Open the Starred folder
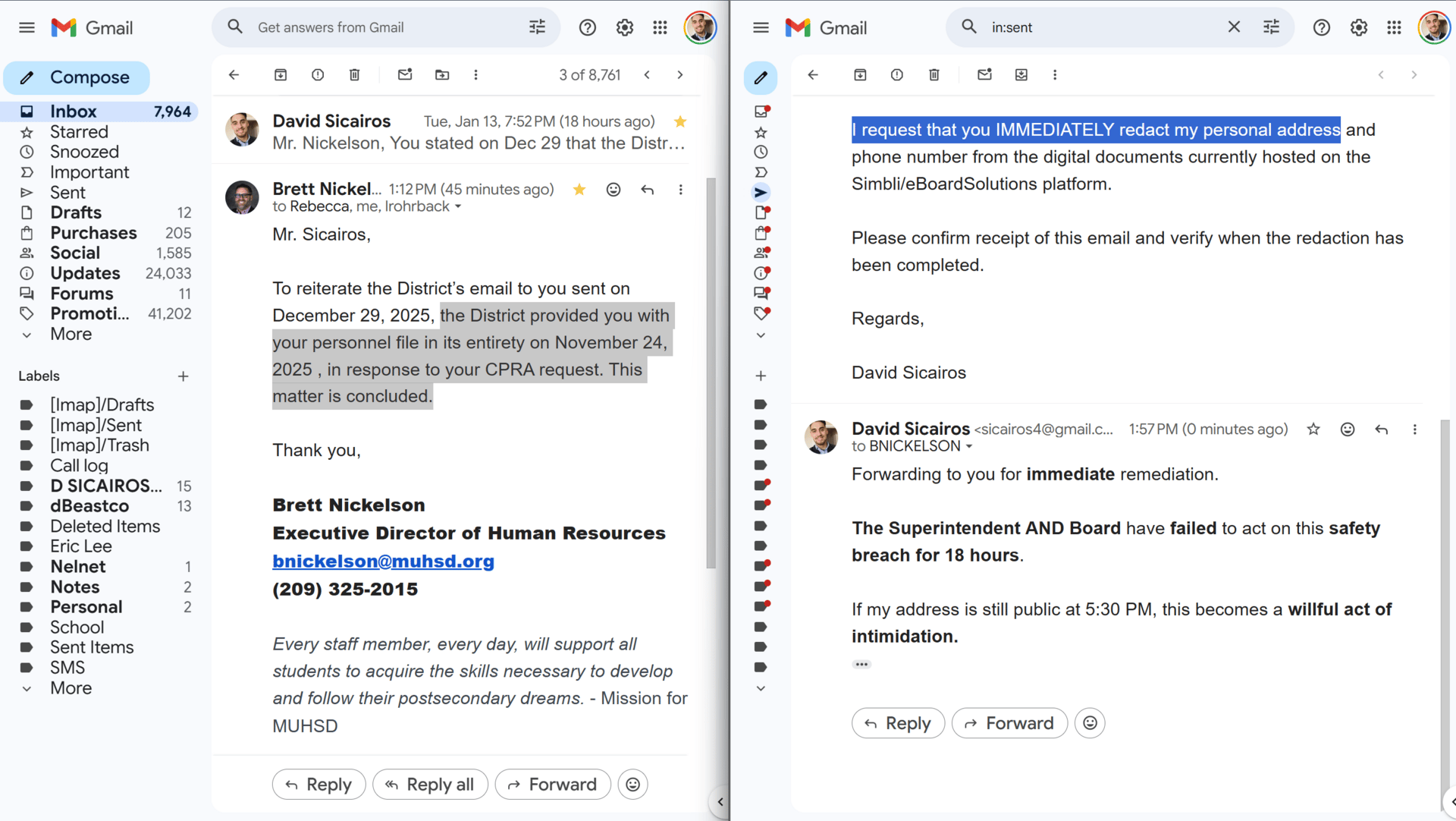The width and height of the screenshot is (1456, 821). click(79, 132)
